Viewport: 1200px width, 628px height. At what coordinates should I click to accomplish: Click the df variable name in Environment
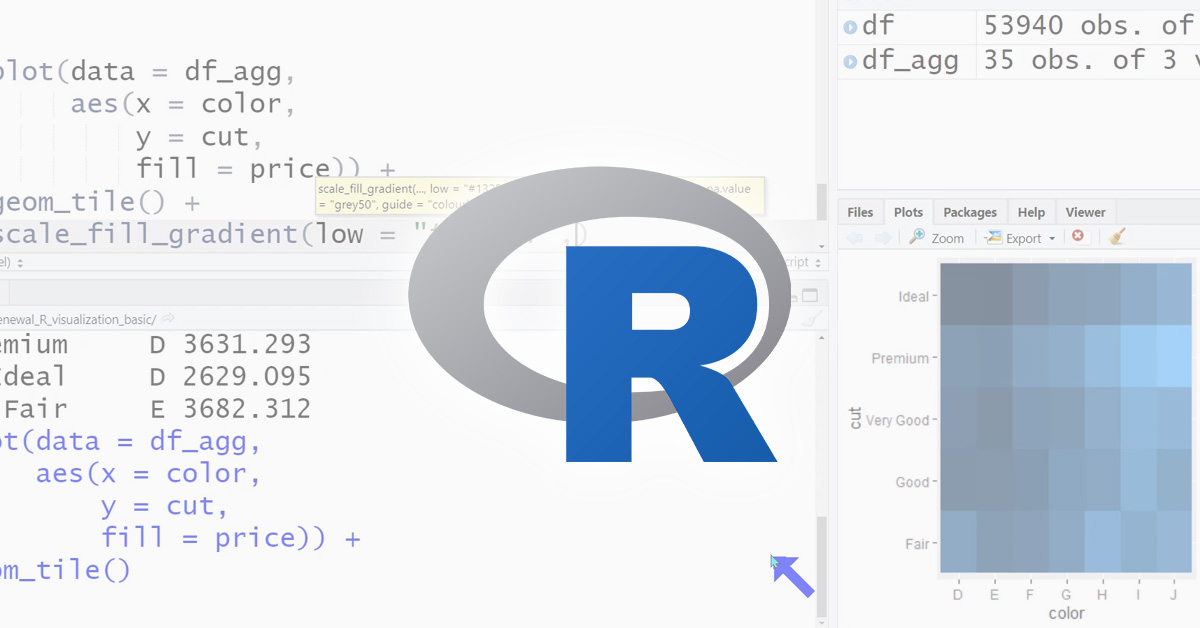click(878, 26)
